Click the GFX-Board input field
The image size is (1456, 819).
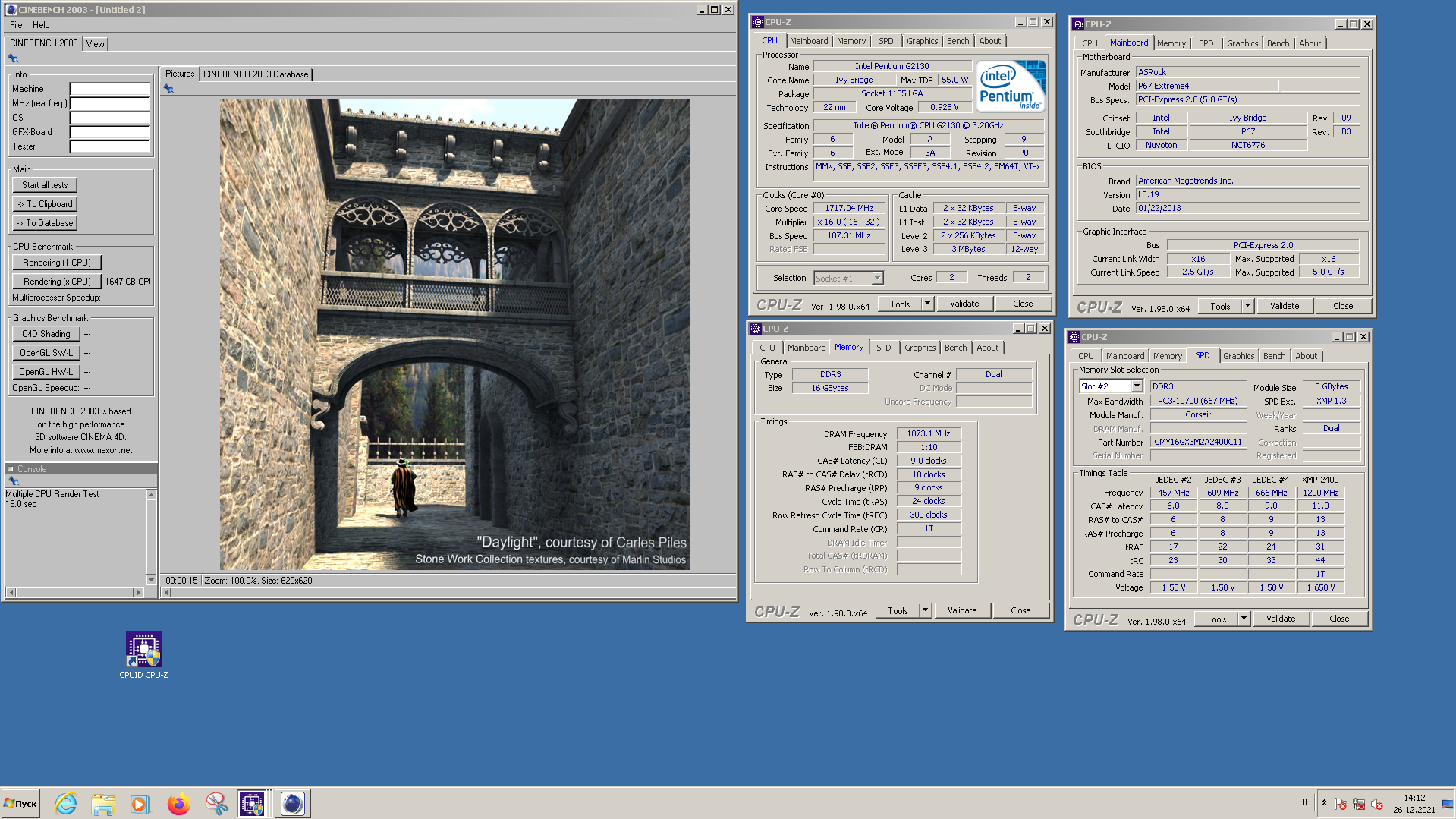pyautogui.click(x=109, y=132)
